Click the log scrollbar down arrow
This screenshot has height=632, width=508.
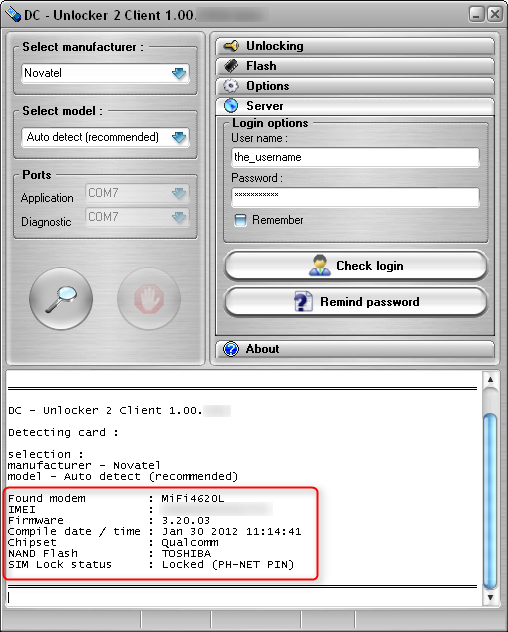(x=490, y=598)
